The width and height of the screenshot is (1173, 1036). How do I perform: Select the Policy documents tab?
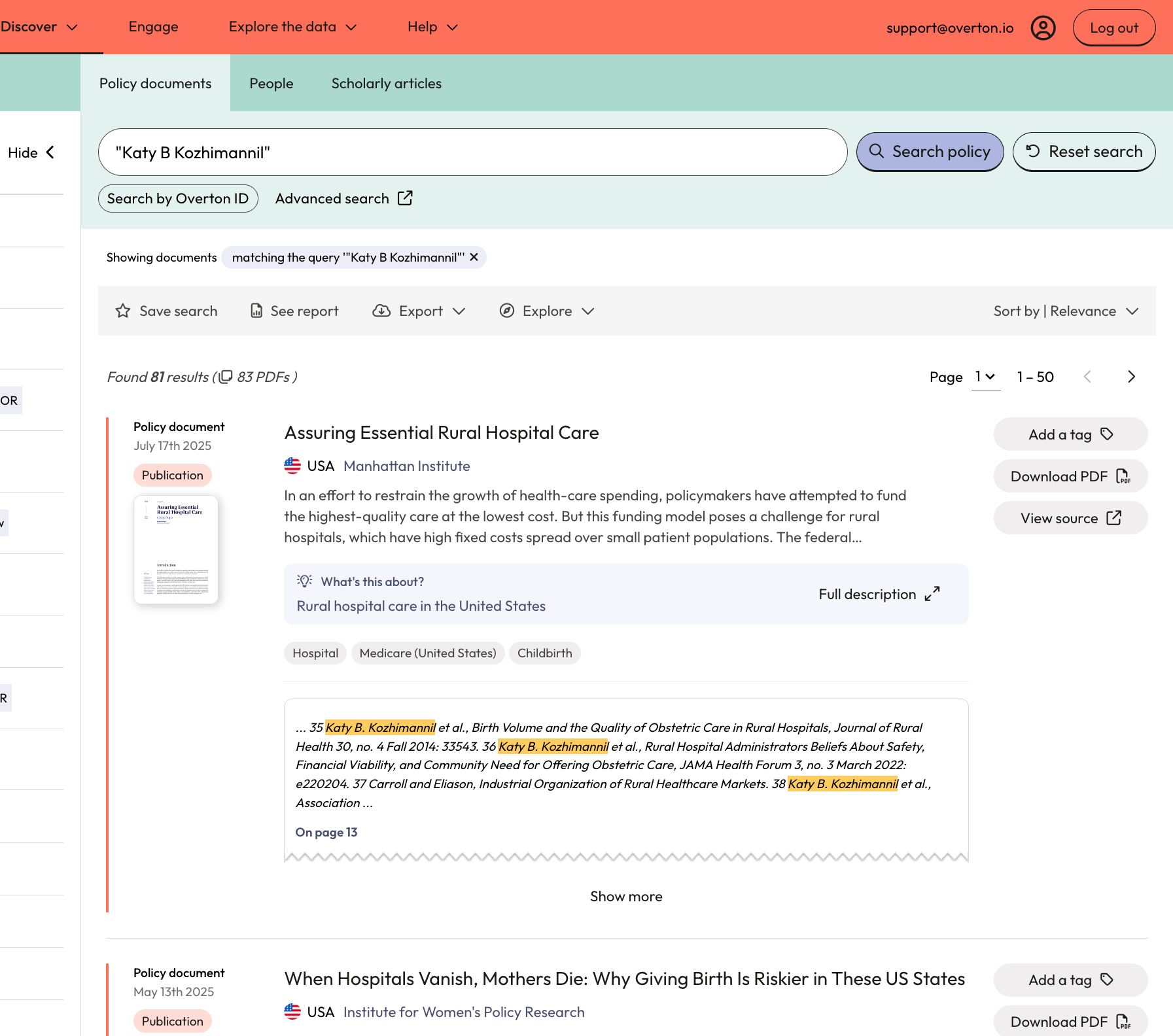155,84
